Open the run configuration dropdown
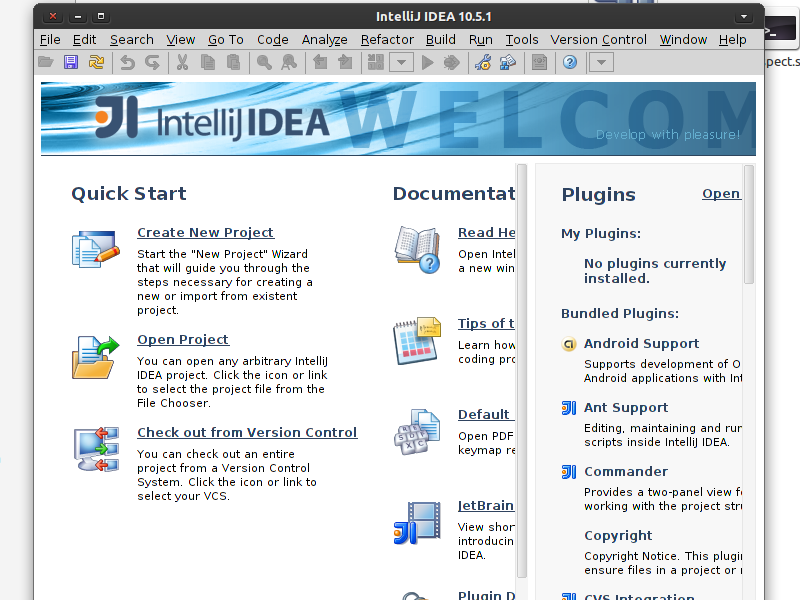This screenshot has height=600, width=800. [x=400, y=63]
